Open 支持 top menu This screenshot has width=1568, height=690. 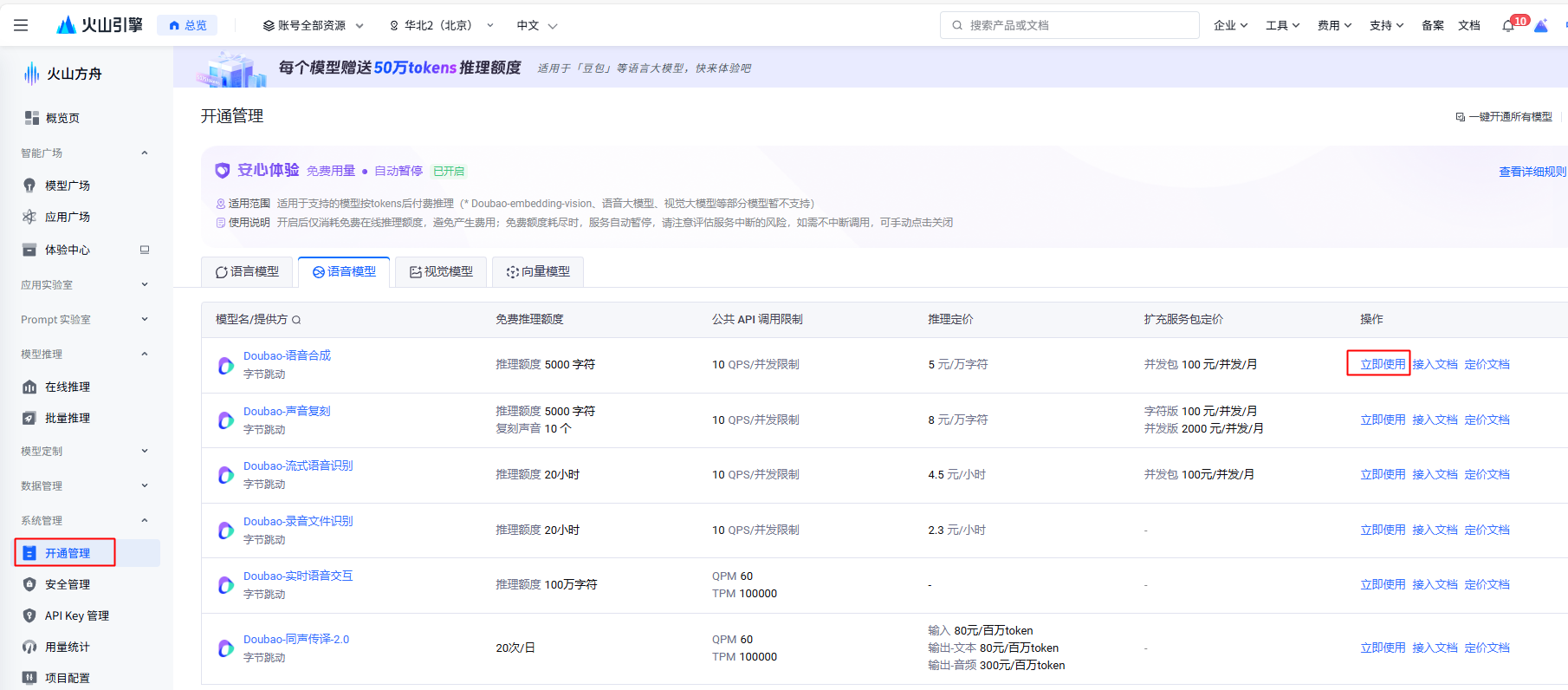1386,25
